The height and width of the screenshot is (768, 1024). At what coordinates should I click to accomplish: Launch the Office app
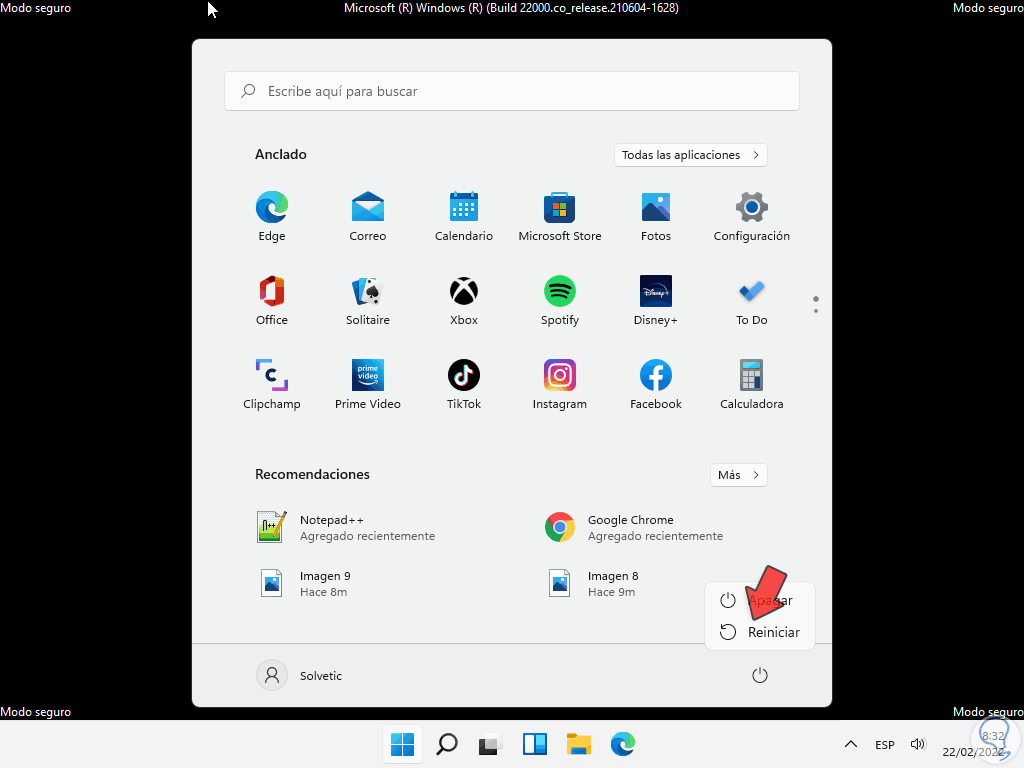click(272, 300)
